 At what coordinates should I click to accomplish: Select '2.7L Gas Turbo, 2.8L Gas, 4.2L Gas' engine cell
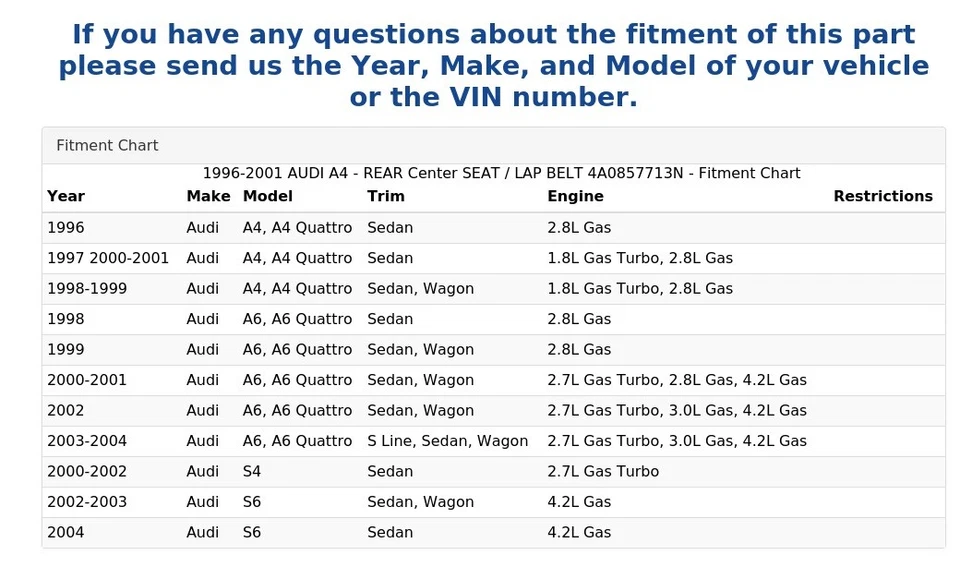(676, 380)
